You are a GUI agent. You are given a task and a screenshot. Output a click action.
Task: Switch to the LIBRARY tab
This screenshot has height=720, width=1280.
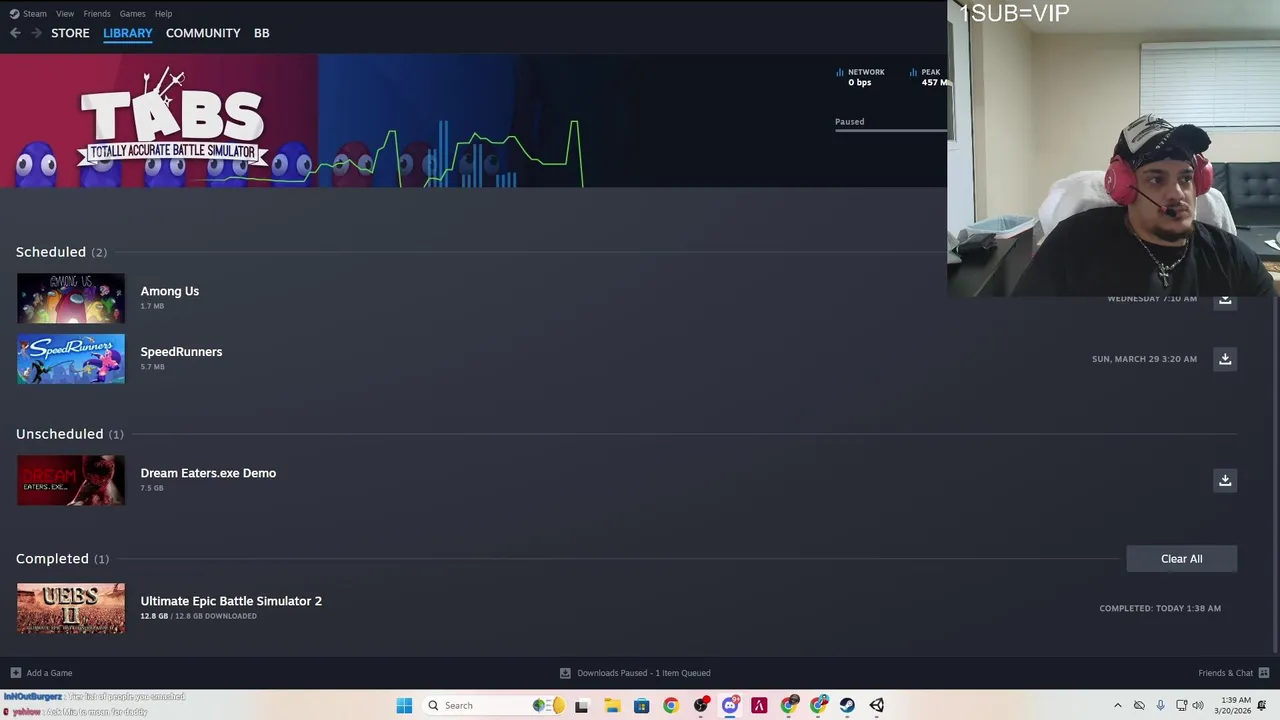click(128, 33)
